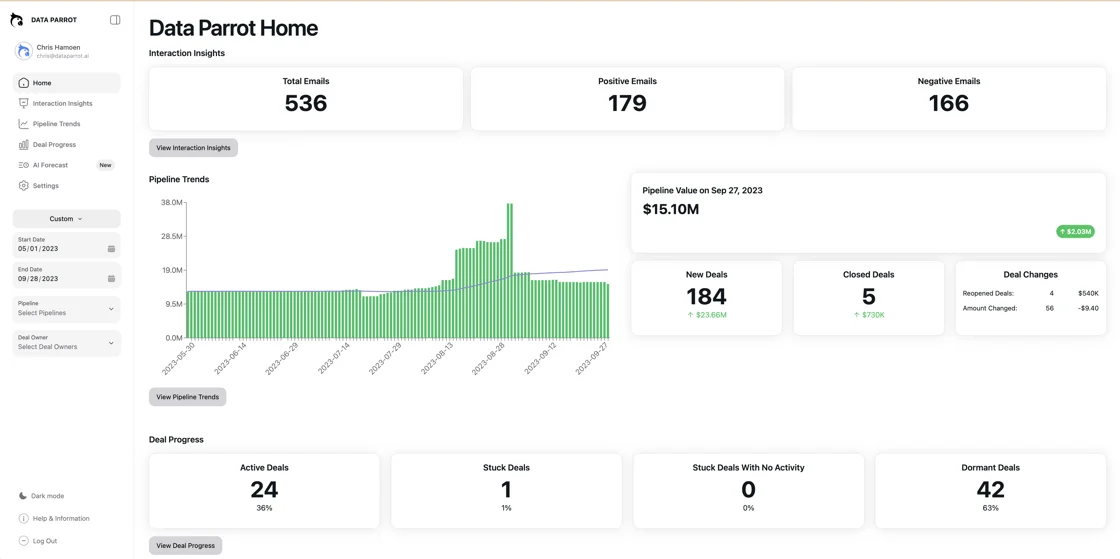
Task: Open the Select Deal Owners dropdown
Action: tap(66, 343)
